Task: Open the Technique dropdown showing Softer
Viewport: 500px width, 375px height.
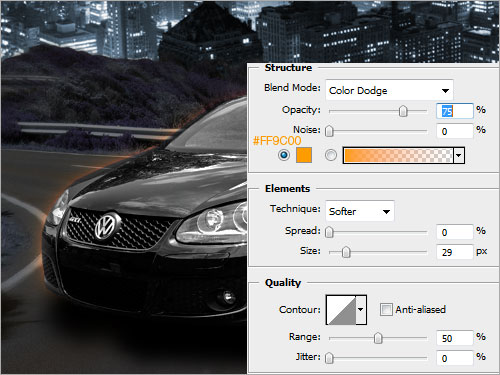Action: click(360, 211)
